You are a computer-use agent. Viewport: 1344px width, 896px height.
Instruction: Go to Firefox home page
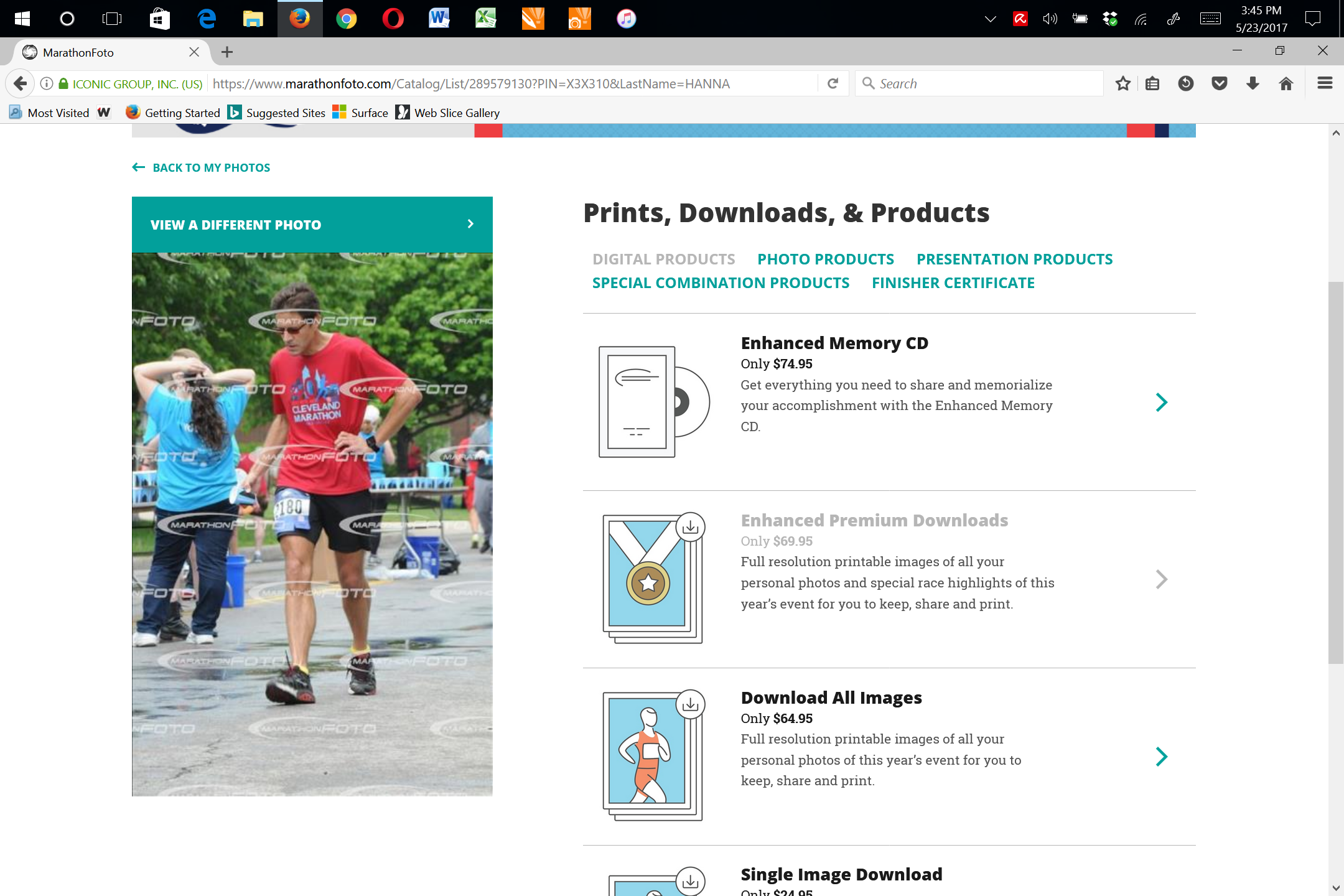pyautogui.click(x=1286, y=83)
